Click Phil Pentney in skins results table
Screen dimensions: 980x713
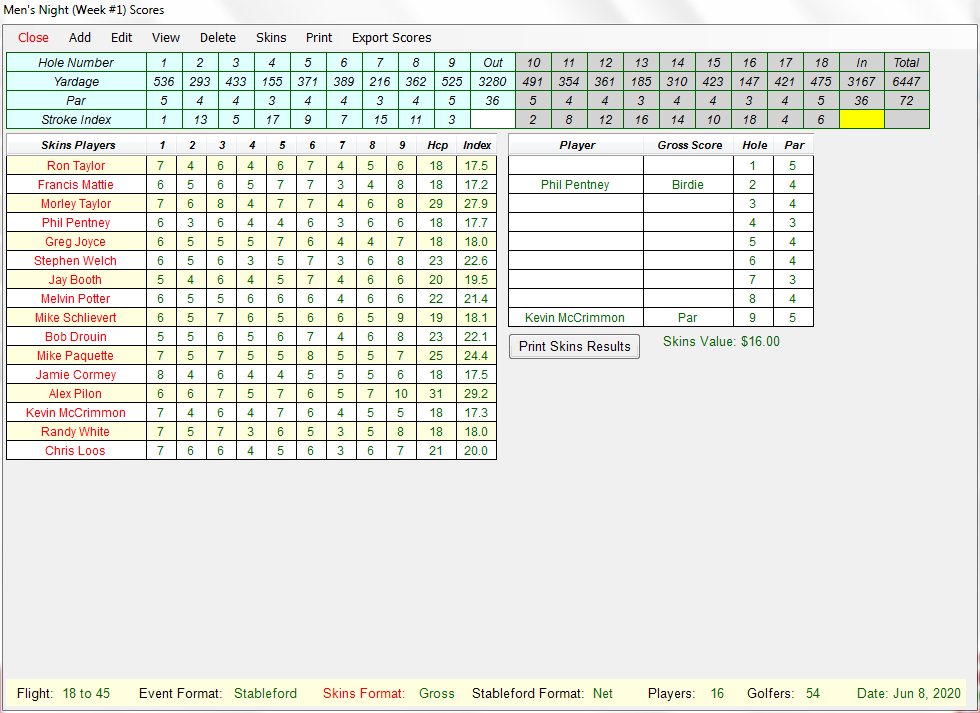(575, 184)
